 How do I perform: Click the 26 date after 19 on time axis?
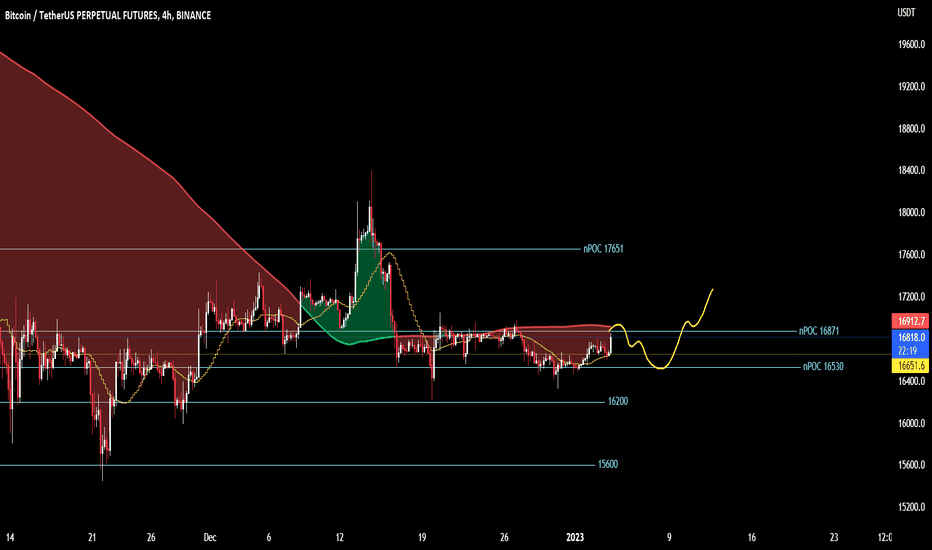(x=504, y=538)
